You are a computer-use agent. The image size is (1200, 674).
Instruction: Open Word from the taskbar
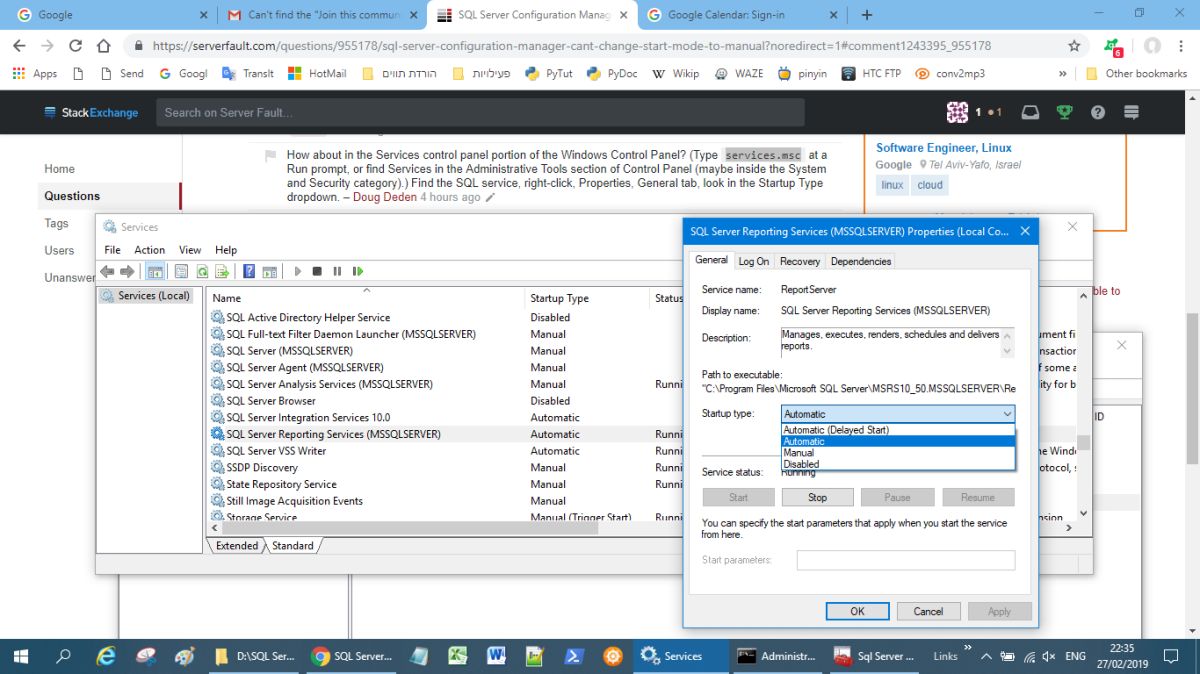496,657
